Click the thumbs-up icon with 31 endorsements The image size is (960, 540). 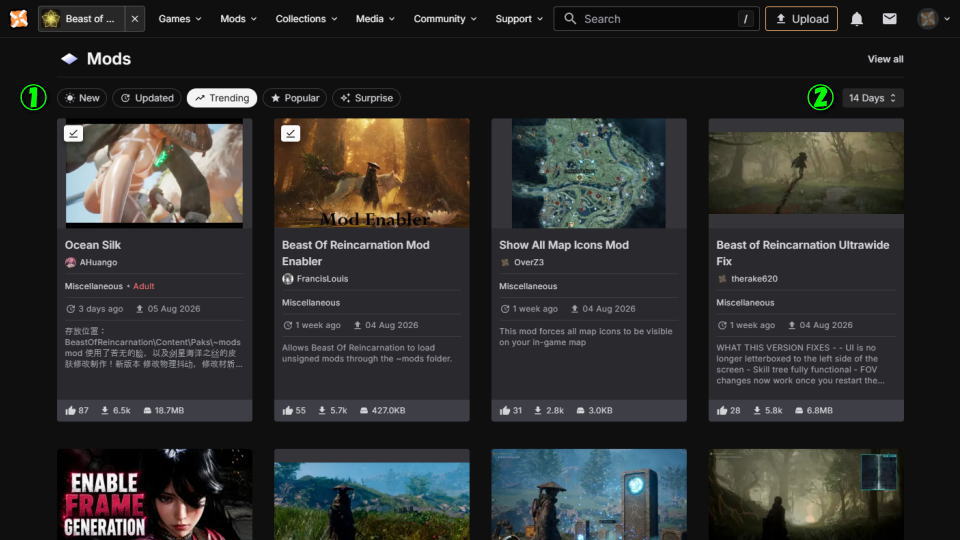504,410
